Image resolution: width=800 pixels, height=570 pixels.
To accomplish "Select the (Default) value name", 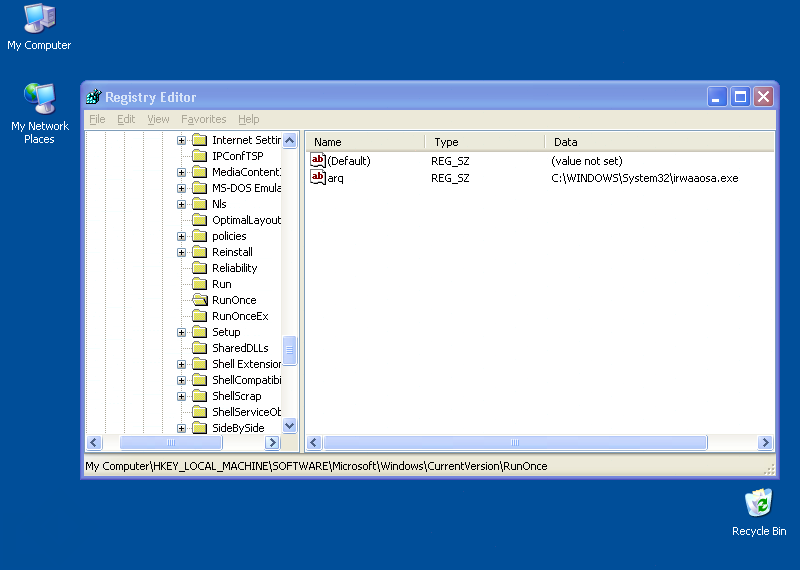I will [349, 161].
